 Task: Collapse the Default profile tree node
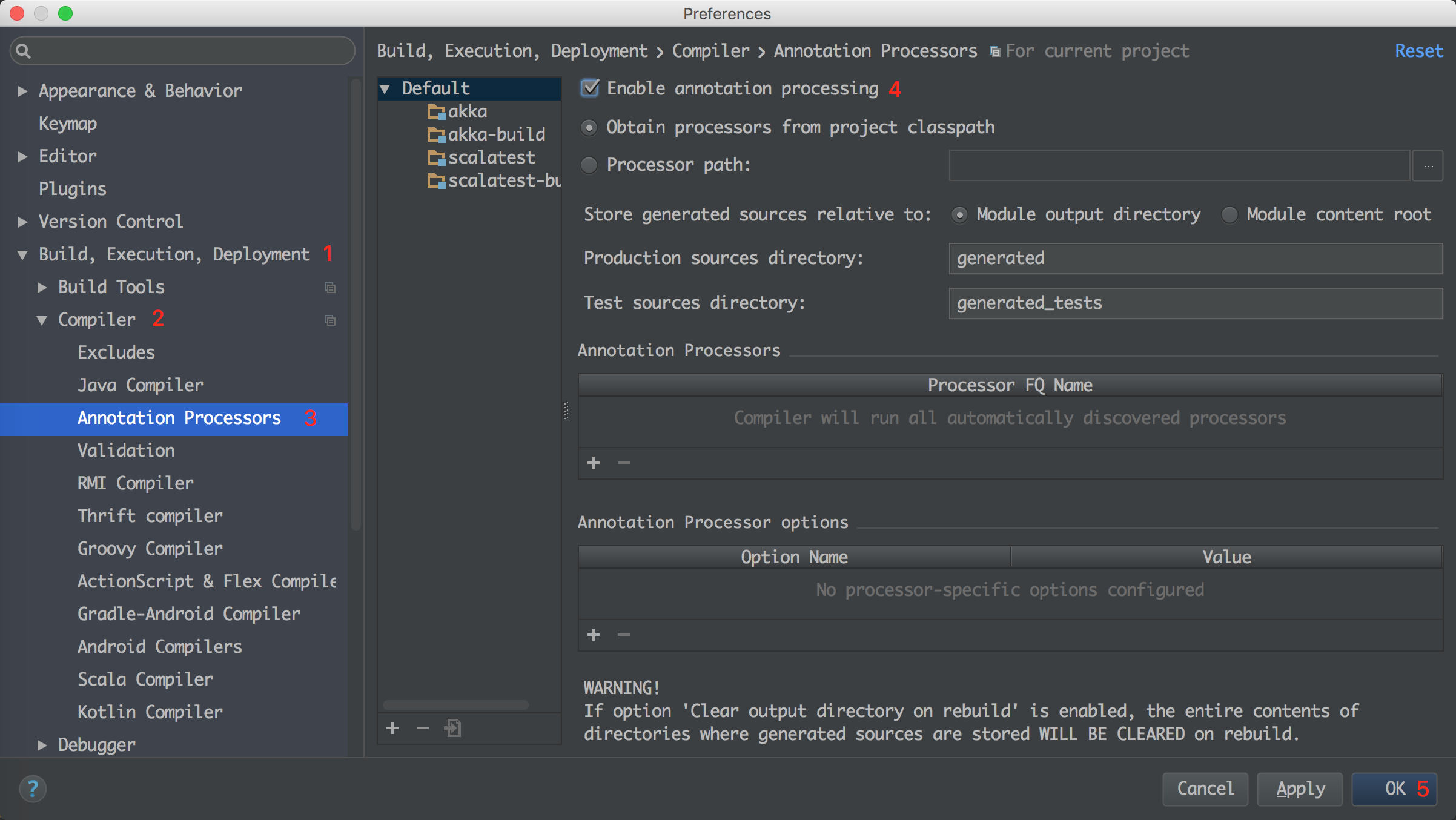click(x=385, y=88)
